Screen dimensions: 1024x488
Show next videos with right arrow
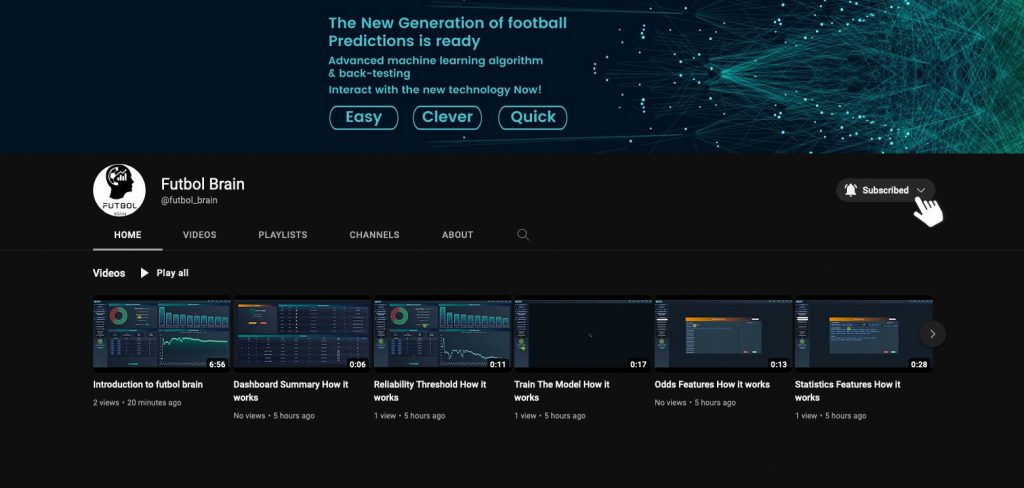coord(933,334)
